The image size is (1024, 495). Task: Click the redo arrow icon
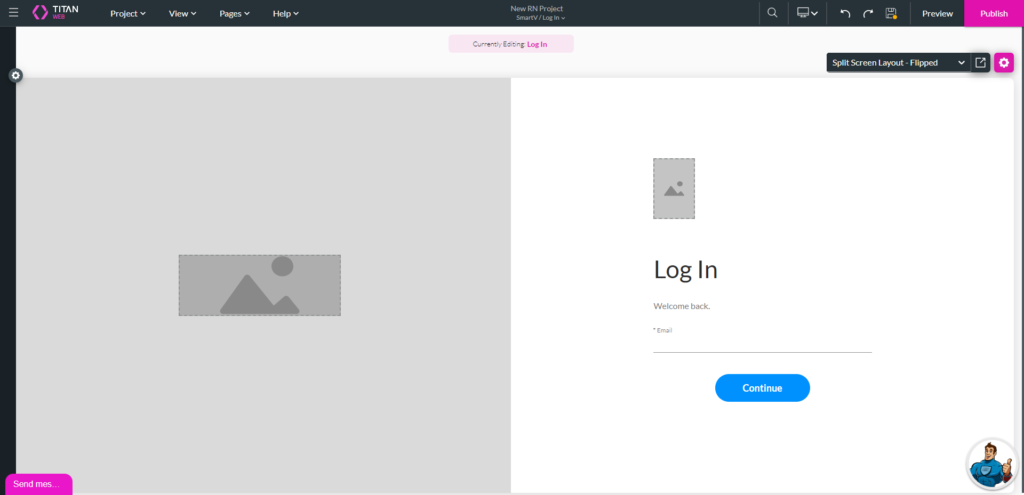click(868, 13)
